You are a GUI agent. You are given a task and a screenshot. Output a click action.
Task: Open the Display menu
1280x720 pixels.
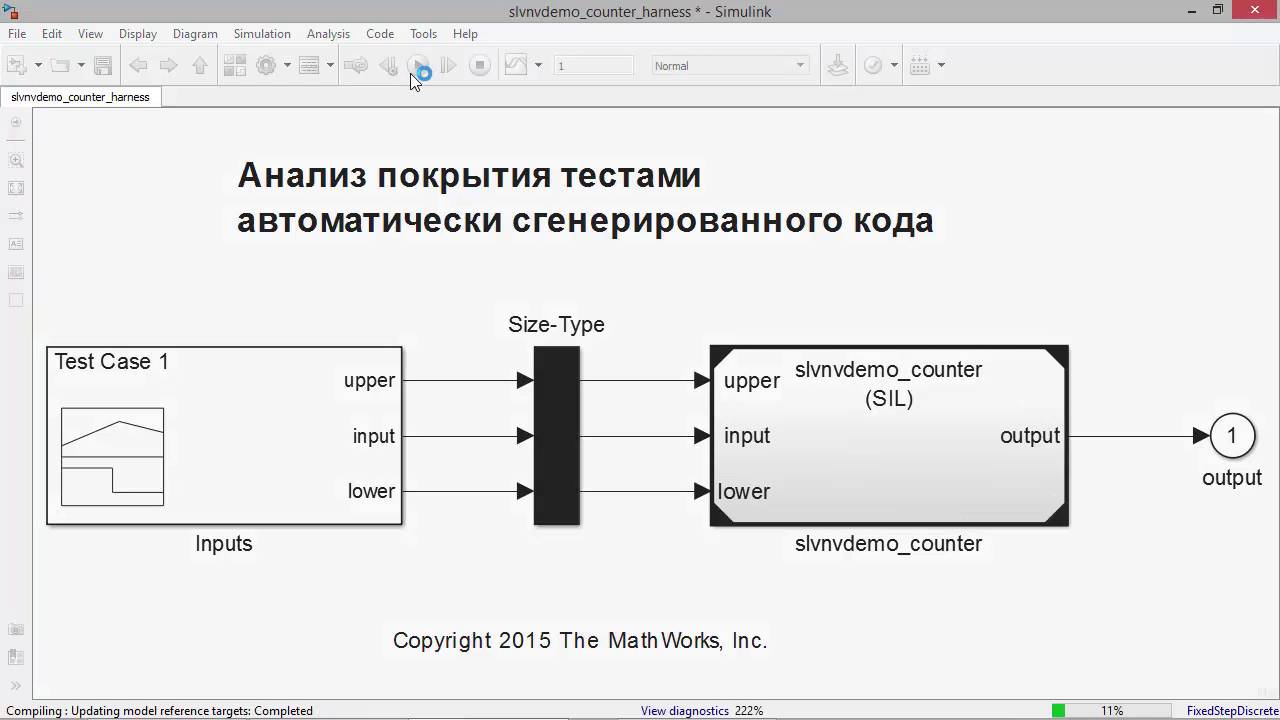138,34
